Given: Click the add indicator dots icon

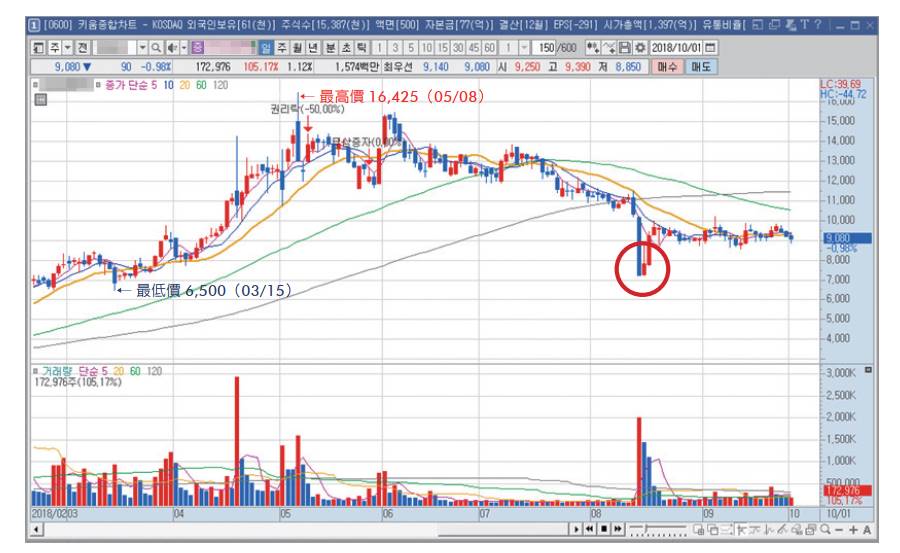Looking at the screenshot, I should pyautogui.click(x=593, y=48).
